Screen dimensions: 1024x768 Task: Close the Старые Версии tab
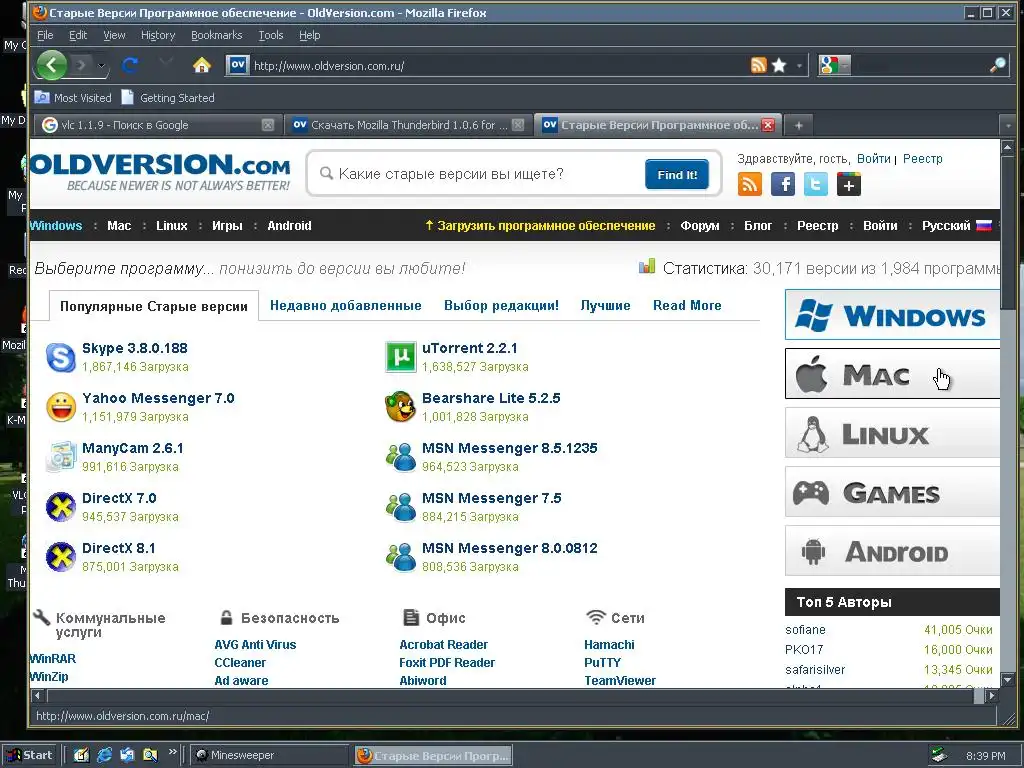[768, 125]
